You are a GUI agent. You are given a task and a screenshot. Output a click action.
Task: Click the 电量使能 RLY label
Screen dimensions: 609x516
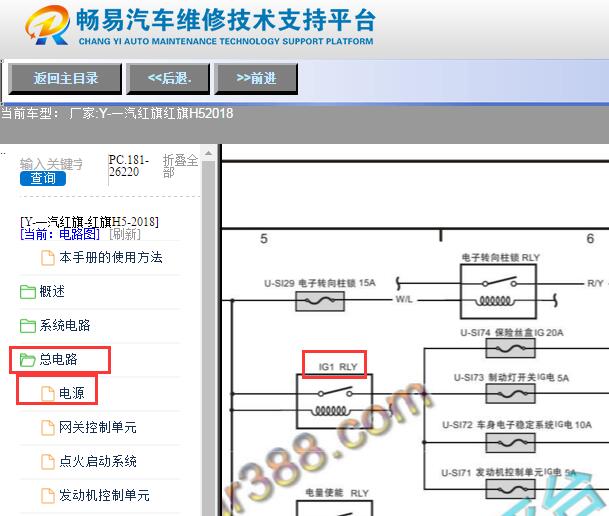[x=337, y=493]
